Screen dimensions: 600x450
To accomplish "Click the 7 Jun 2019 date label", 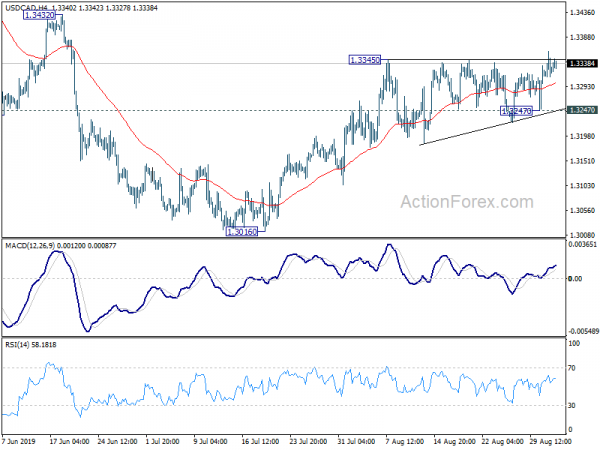I will [20, 442].
